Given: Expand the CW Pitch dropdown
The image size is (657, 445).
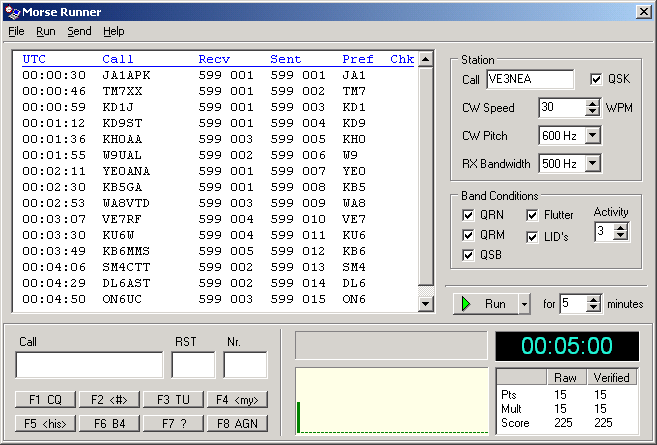Looking at the screenshot, I should tap(592, 135).
